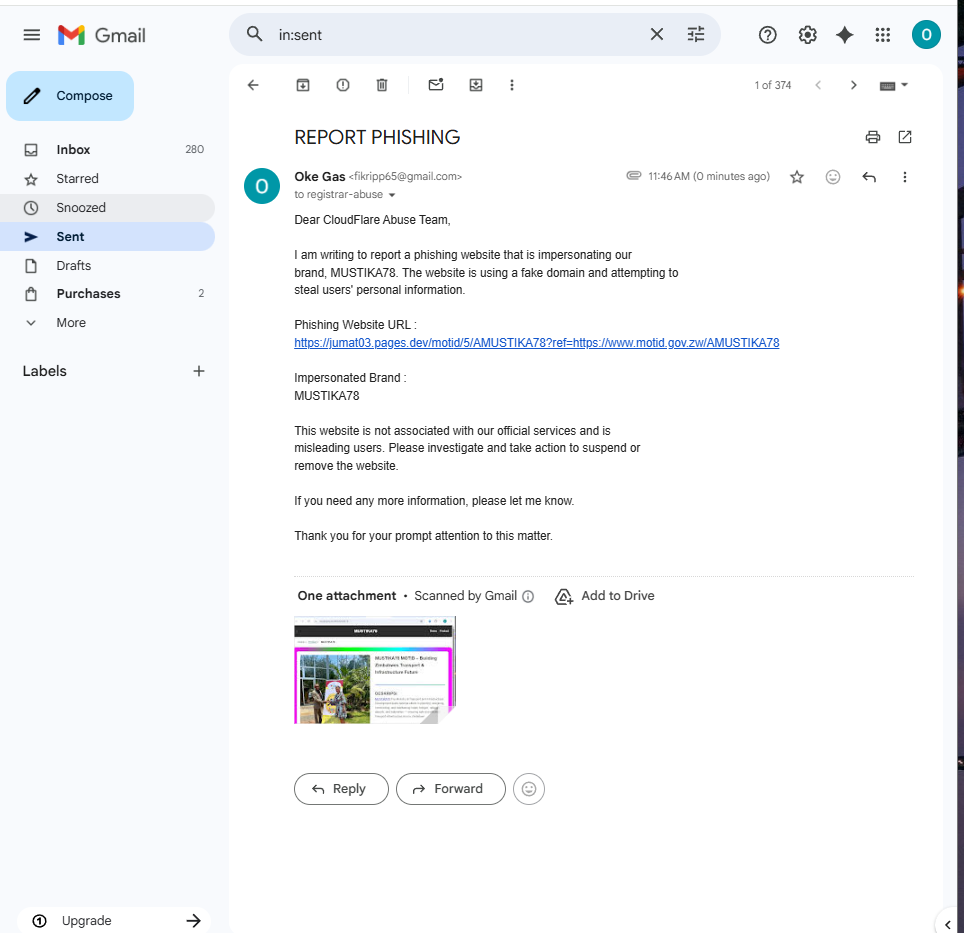Screen dimensions: 964x933
Task: Open Google apps grid
Action: click(883, 35)
